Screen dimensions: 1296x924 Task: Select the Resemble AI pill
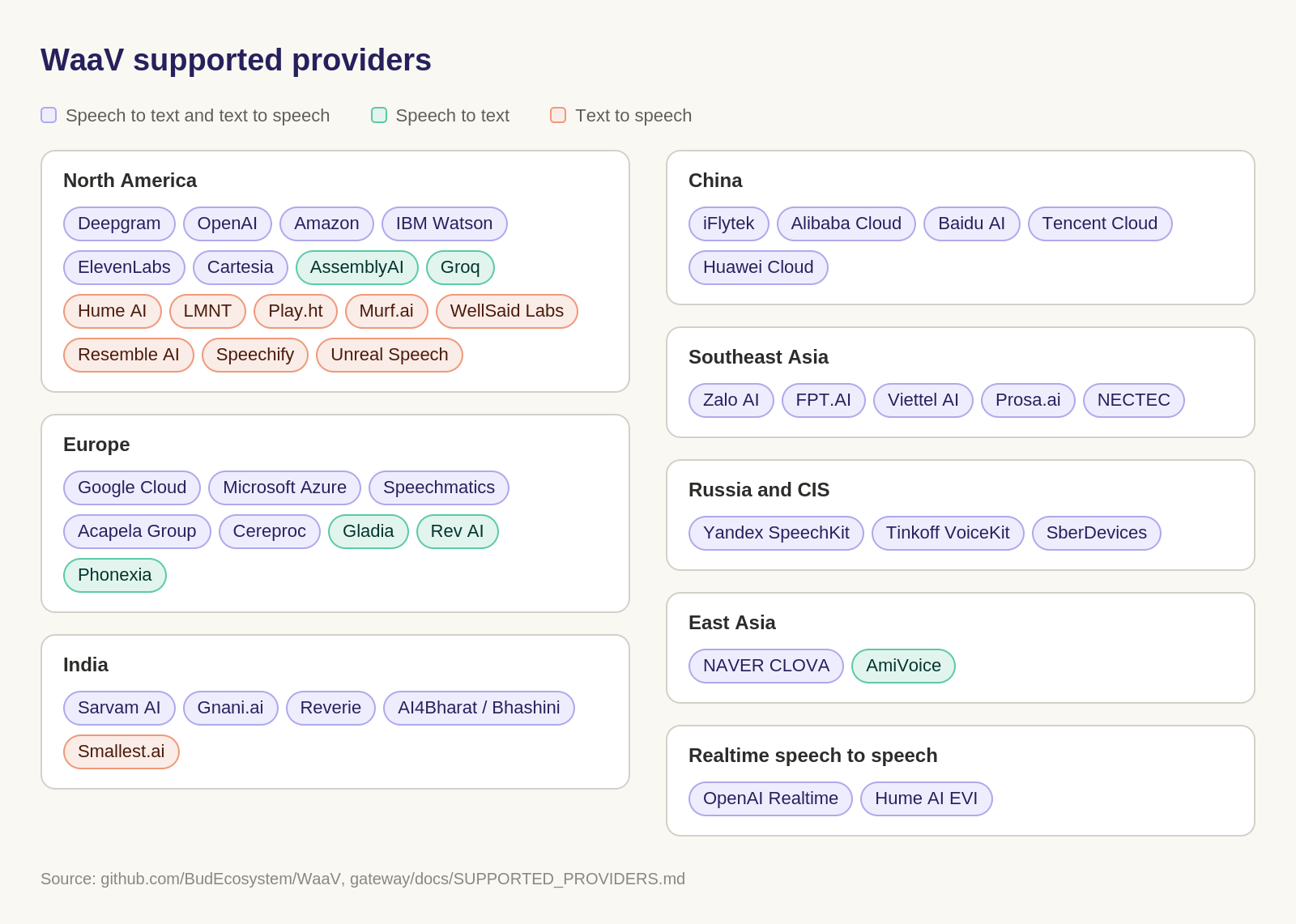coord(129,355)
